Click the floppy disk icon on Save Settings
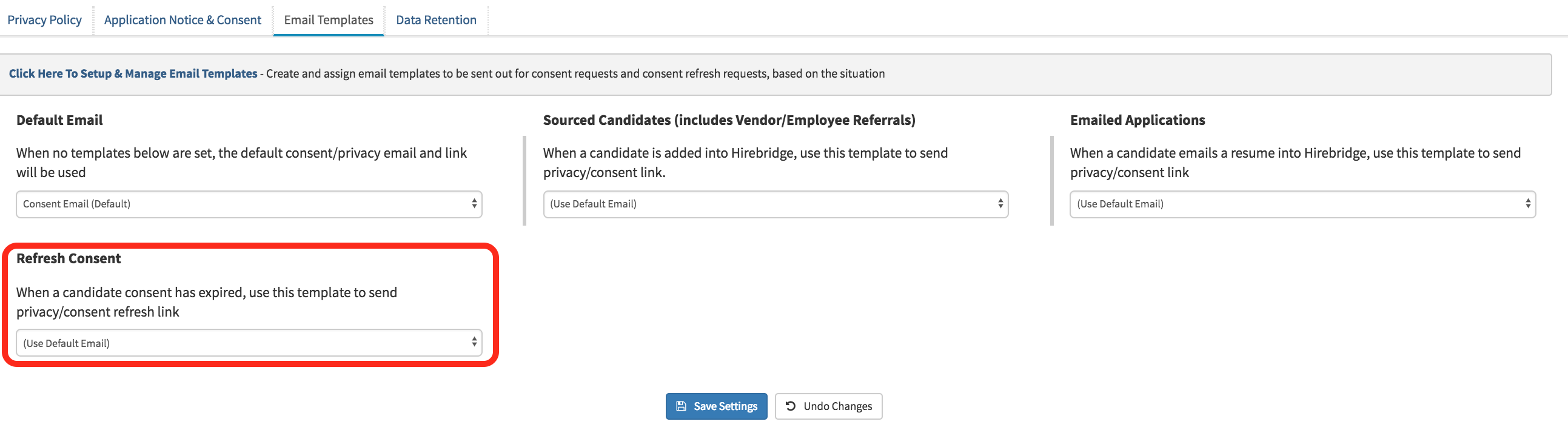The image size is (1568, 427). pos(680,406)
